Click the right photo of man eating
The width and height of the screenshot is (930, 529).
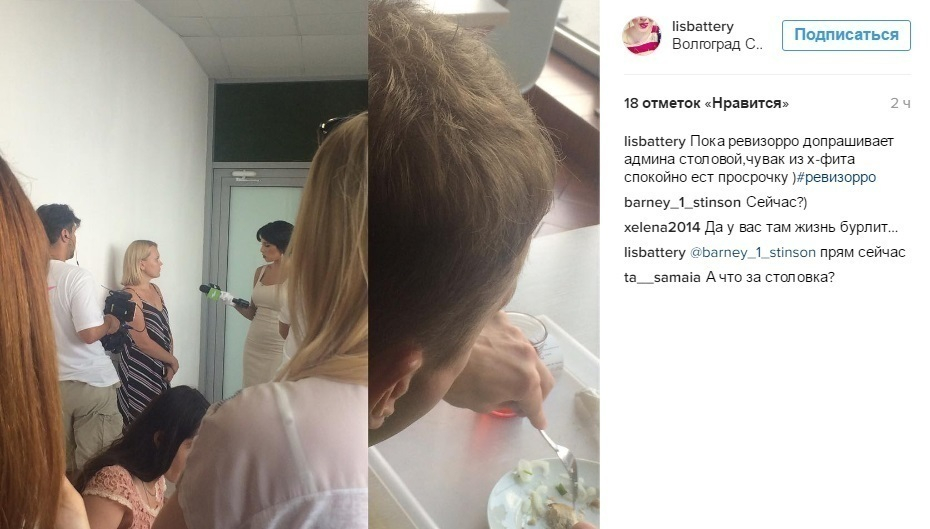[484, 264]
